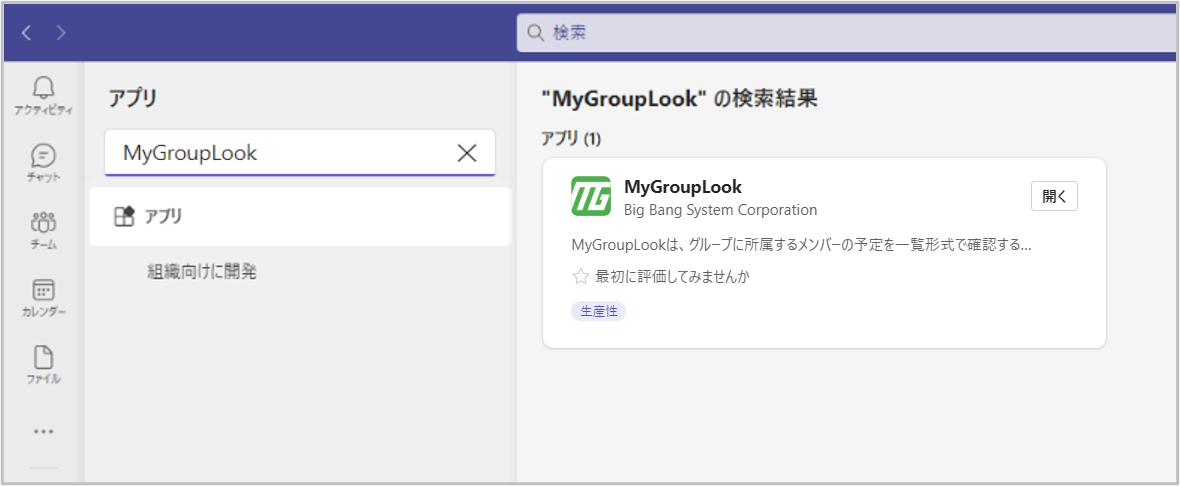Click the 開く button for MyGroupLook

(x=1054, y=196)
